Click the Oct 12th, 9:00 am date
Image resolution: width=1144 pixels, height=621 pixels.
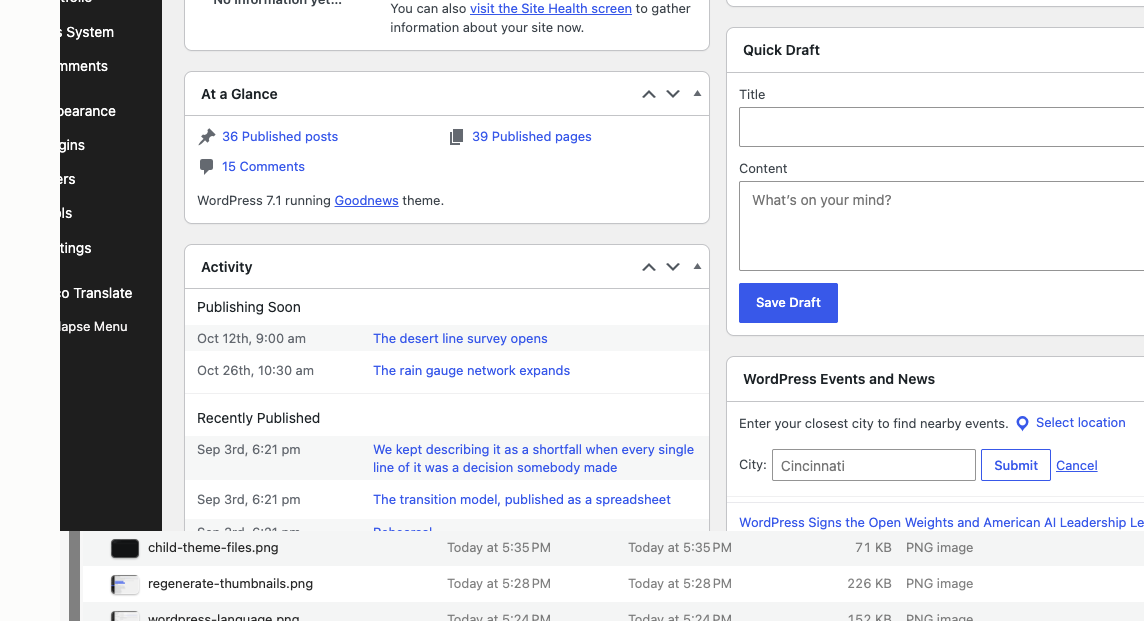251,339
